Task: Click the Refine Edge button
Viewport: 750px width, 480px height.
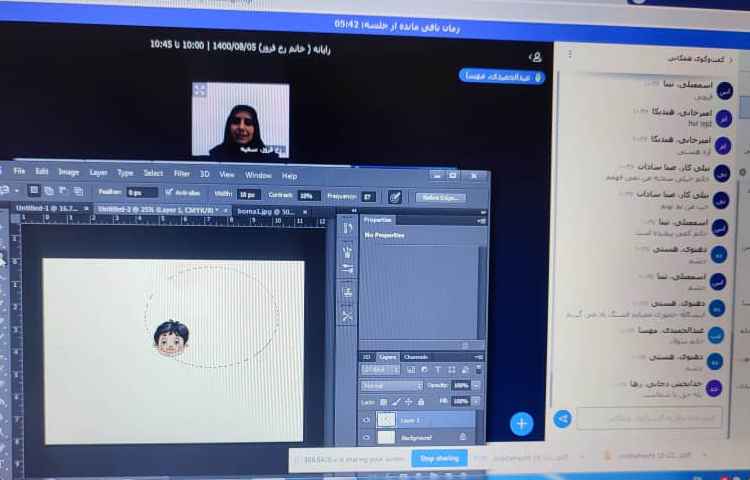Action: pos(440,198)
